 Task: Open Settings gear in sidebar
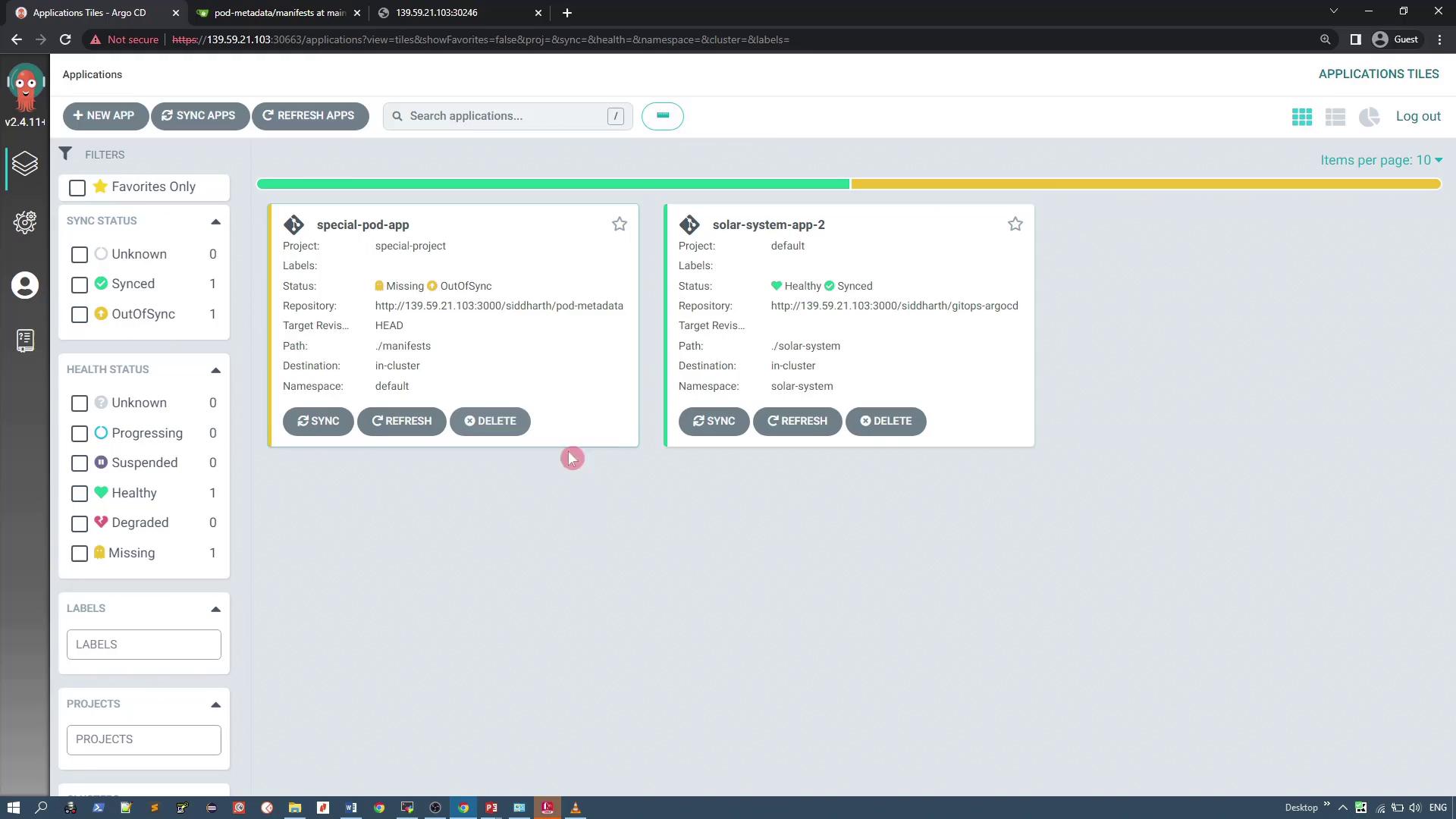tap(25, 221)
